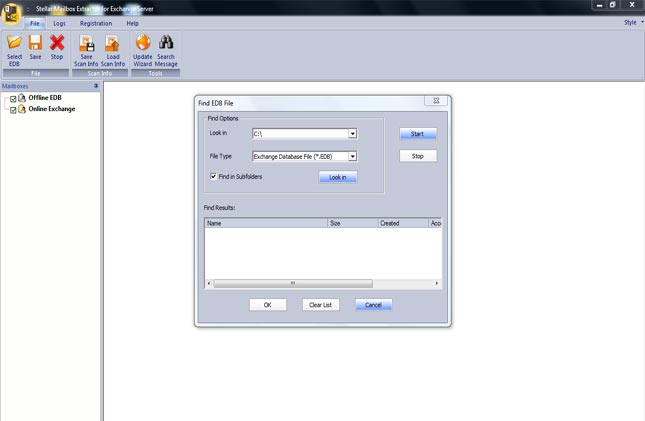Click the results scrollbar left arrow
Viewport: 645px width, 421px height.
point(209,283)
